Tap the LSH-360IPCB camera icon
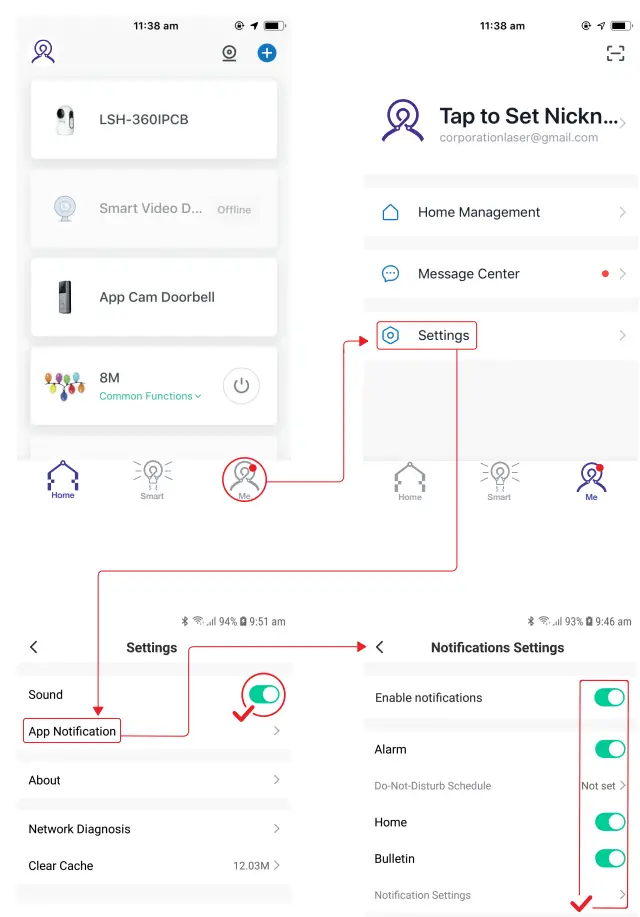Viewport: 640px width, 917px height. (x=65, y=120)
